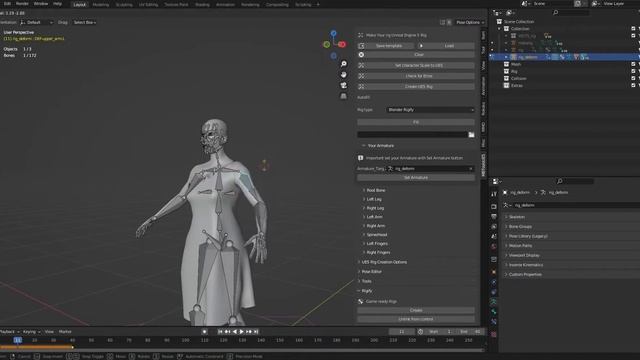Switch perspective/orthographic with grid icon
This screenshot has width=640, height=360.
pyautogui.click(x=344, y=96)
